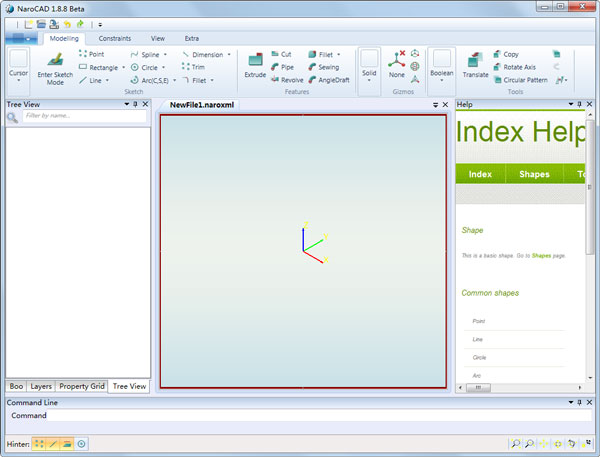Image resolution: width=600 pixels, height=457 pixels.
Task: Click the Undo arrow icon
Action: coord(67,24)
